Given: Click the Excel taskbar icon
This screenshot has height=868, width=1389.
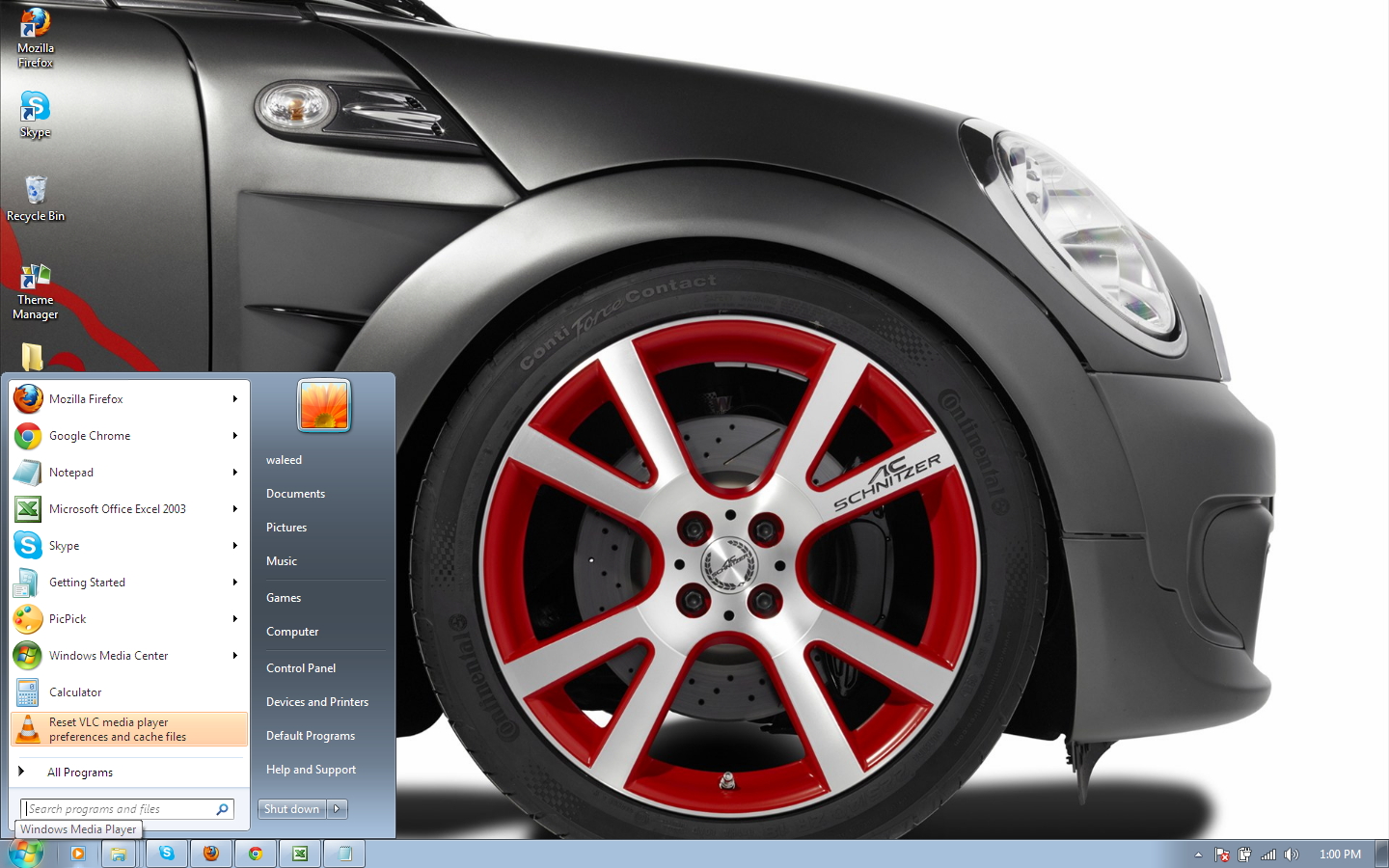Looking at the screenshot, I should pyautogui.click(x=300, y=854).
